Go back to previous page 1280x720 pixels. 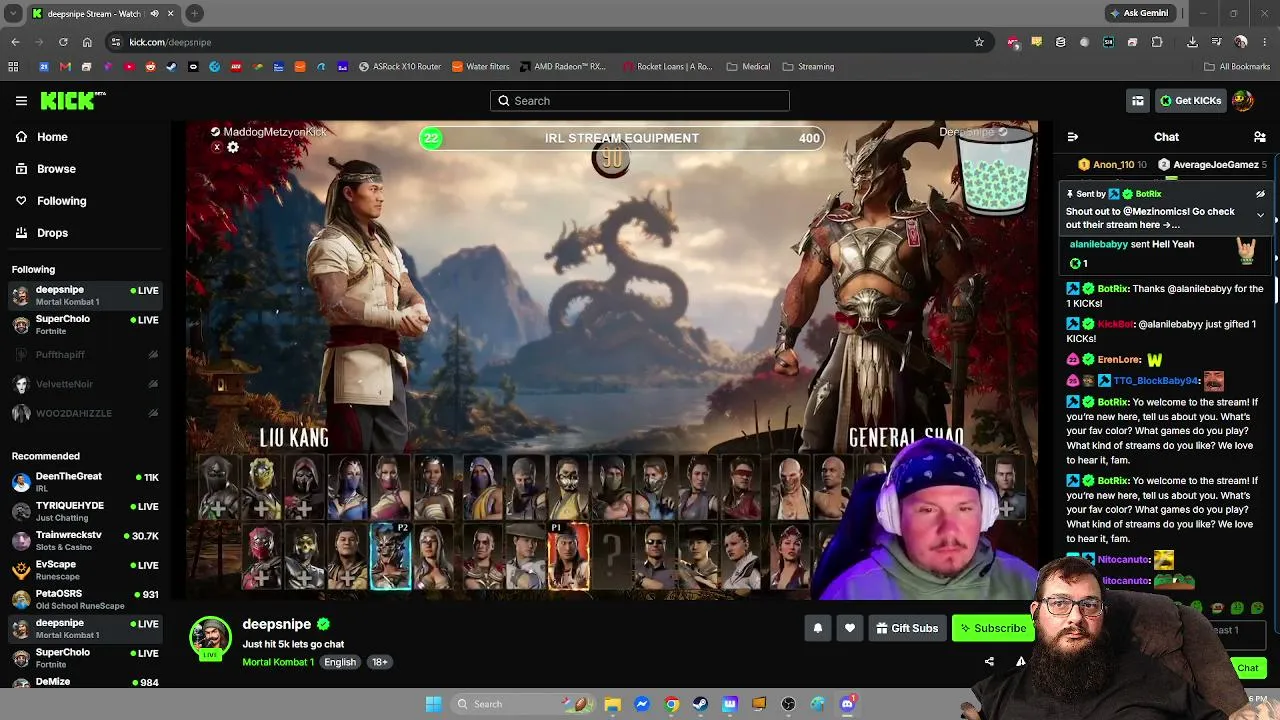tap(15, 42)
